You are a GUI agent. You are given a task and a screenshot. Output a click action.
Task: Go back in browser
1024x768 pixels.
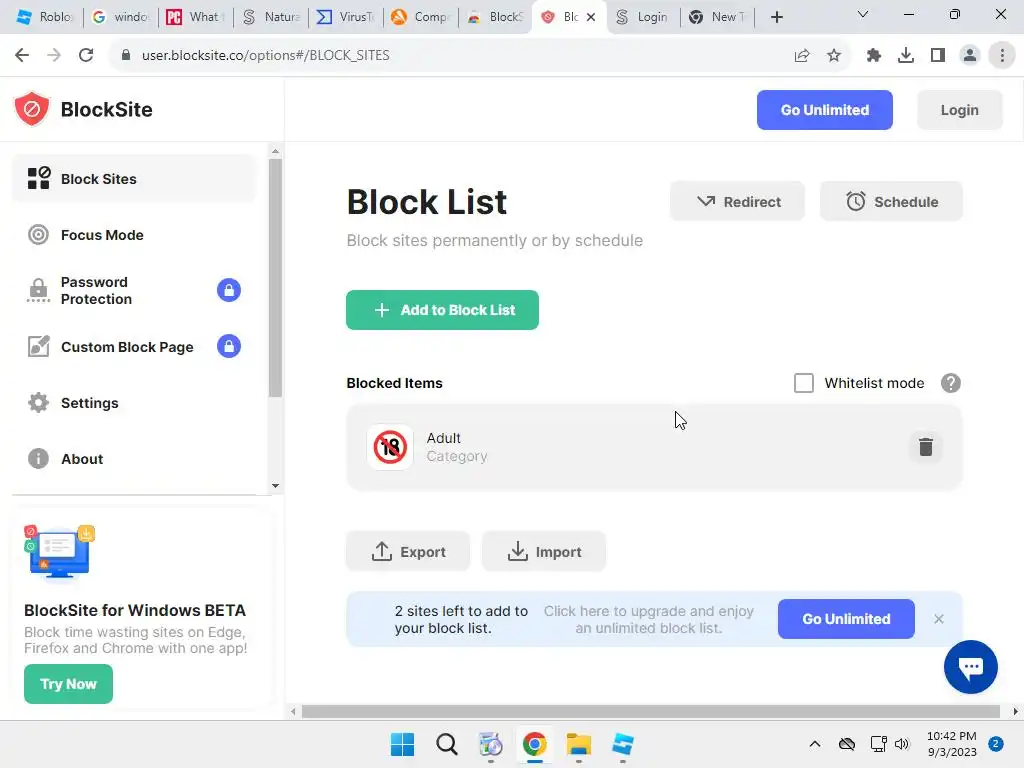click(22, 55)
